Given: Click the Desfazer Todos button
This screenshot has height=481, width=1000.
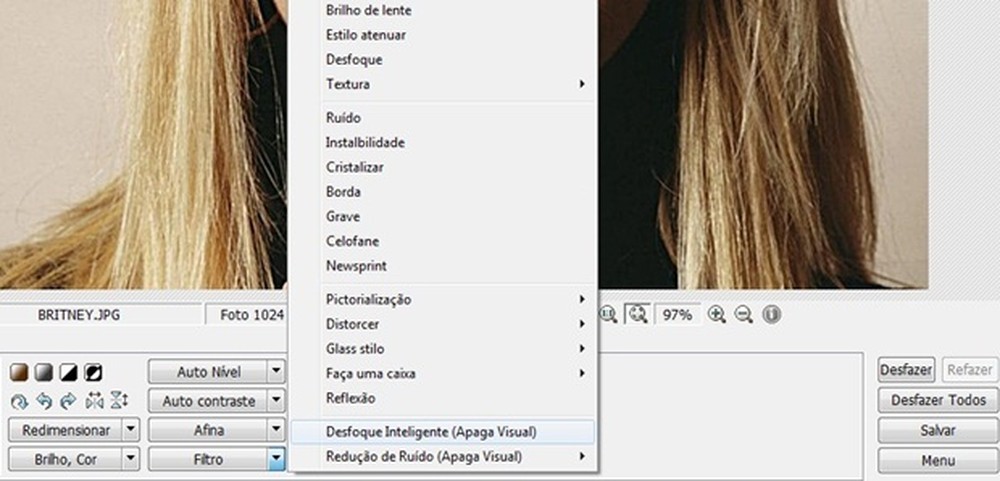Looking at the screenshot, I should pyautogui.click(x=938, y=400).
